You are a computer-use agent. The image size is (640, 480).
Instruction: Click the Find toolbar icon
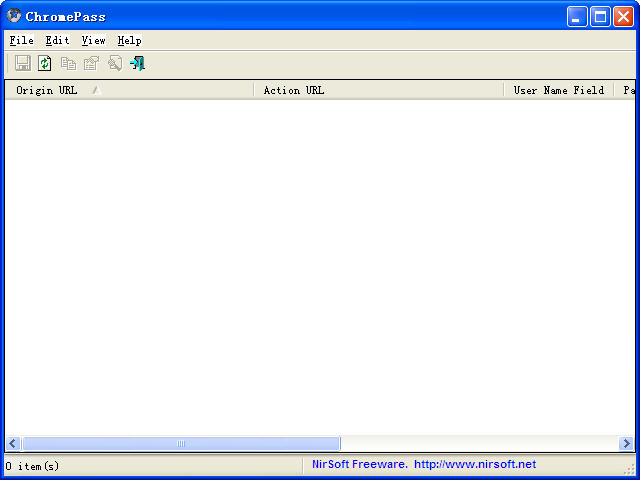(x=115, y=63)
